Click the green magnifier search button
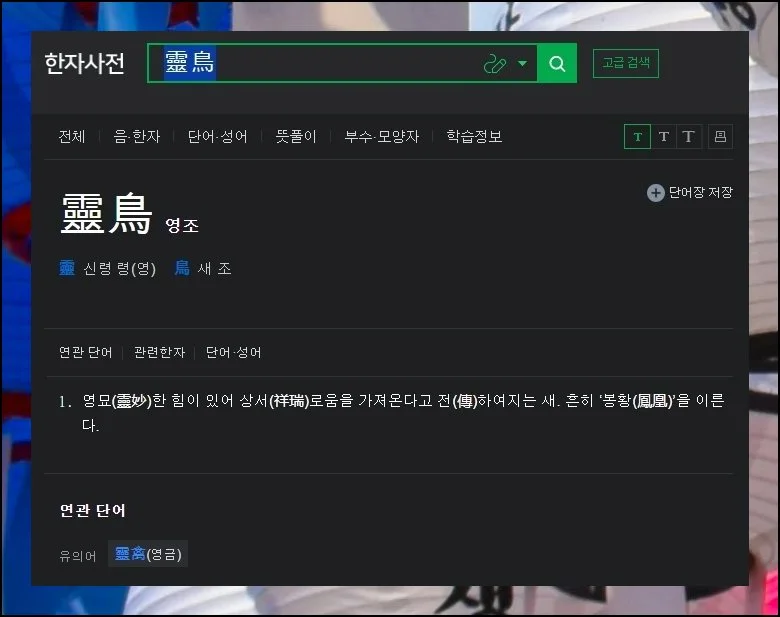780x617 pixels. pyautogui.click(x=557, y=63)
